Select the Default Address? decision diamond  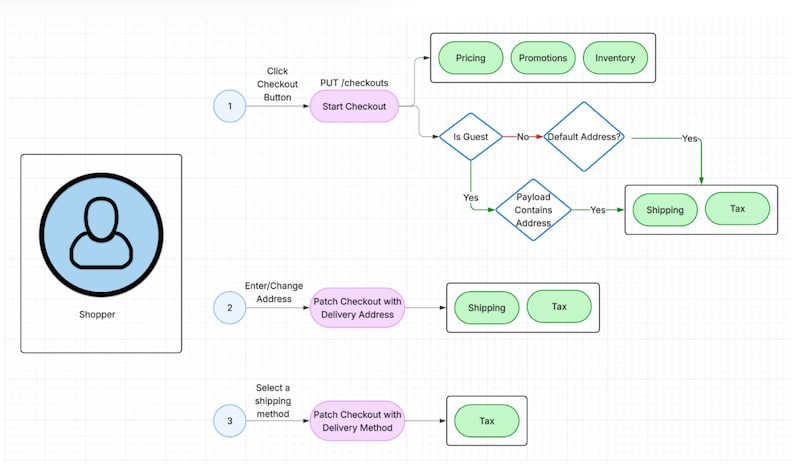584,137
